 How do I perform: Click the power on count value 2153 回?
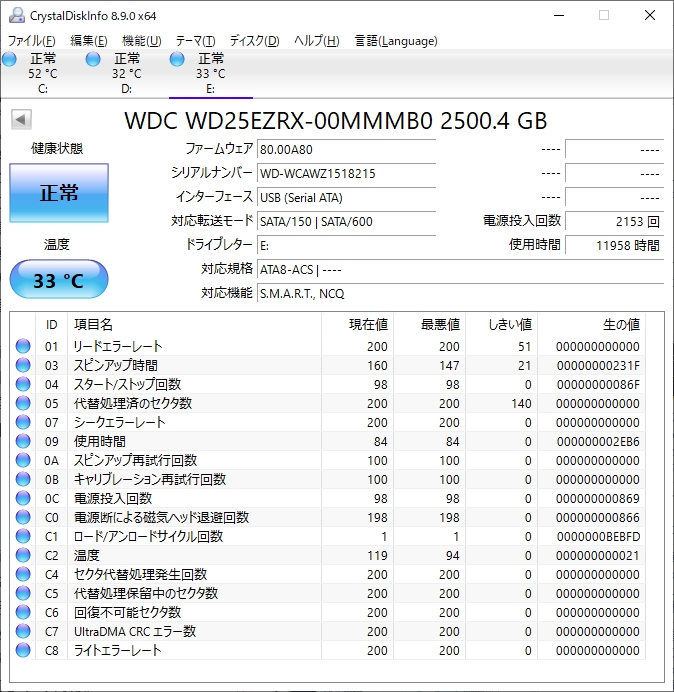614,221
